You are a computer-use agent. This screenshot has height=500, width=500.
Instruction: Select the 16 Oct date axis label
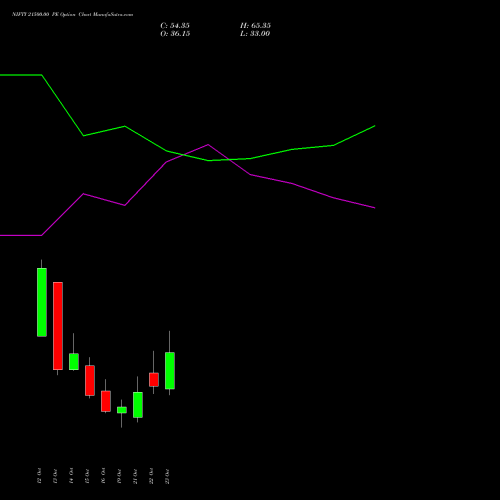tap(103, 476)
